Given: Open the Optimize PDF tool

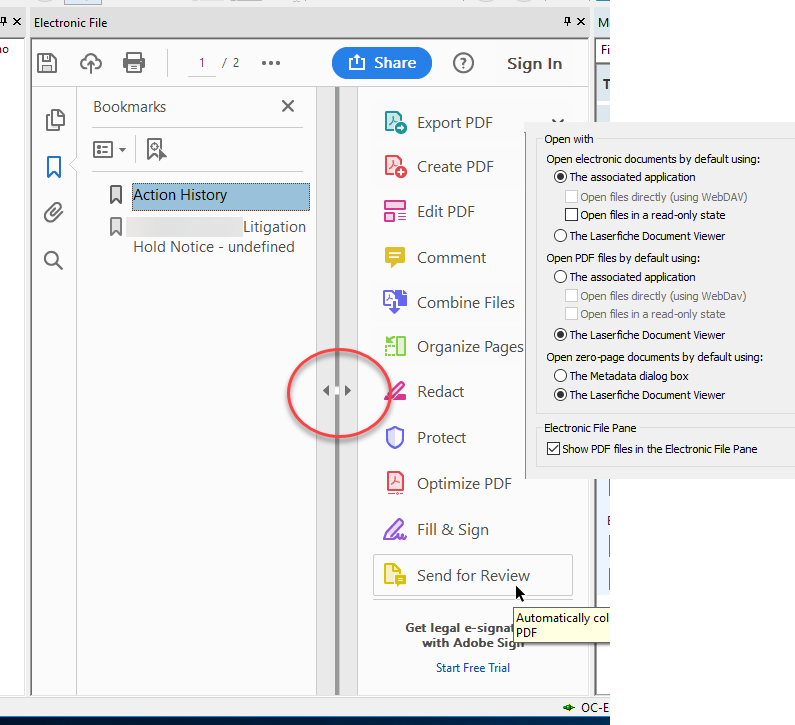Looking at the screenshot, I should pyautogui.click(x=448, y=484).
